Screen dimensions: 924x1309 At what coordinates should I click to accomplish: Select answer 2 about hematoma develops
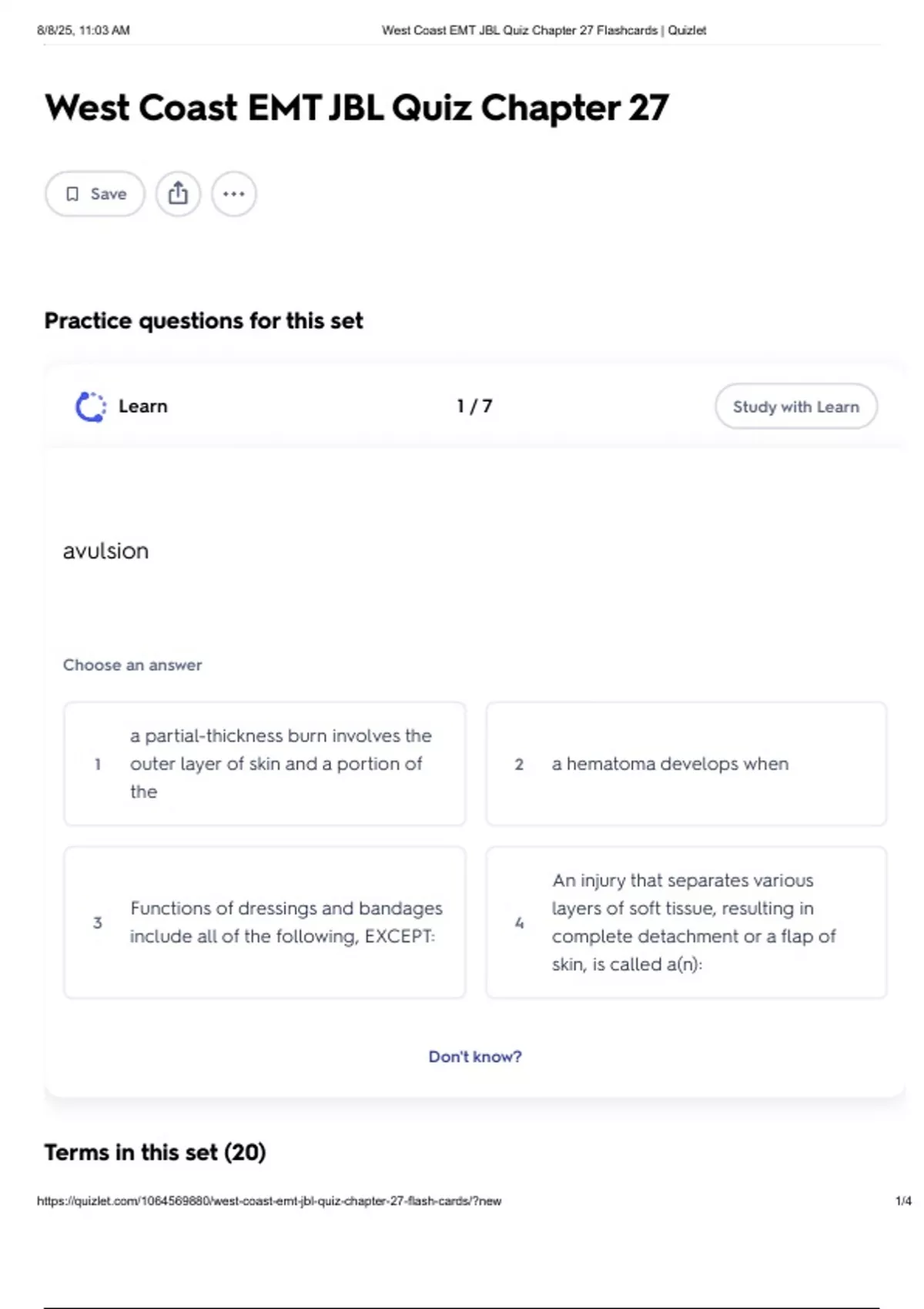coord(686,764)
